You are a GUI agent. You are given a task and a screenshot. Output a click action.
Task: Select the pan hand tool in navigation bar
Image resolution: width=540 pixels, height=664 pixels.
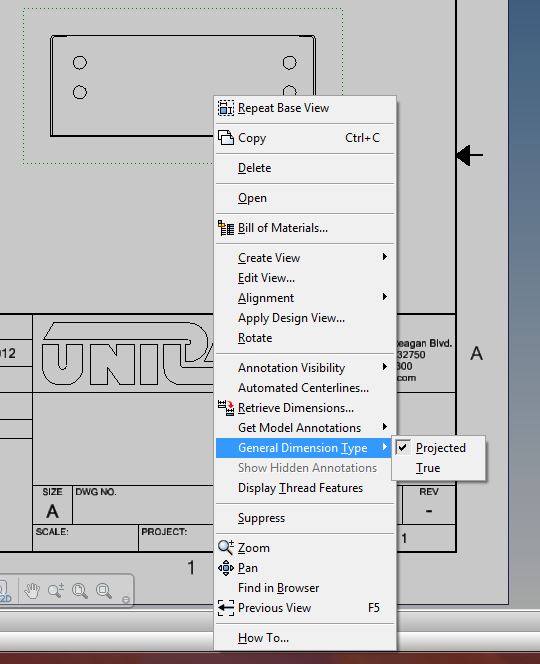[x=32, y=590]
